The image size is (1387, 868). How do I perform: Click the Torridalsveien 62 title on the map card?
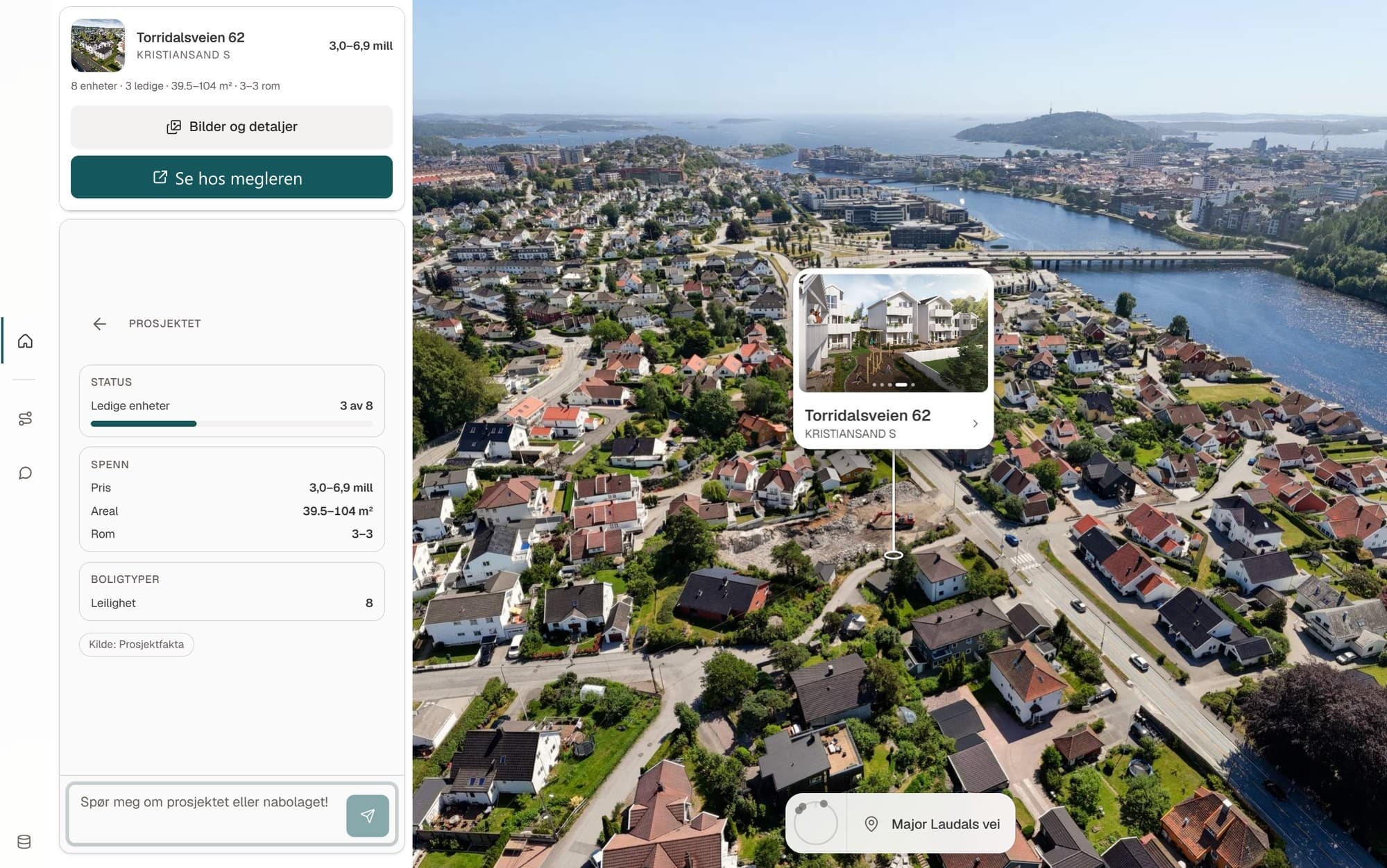click(867, 416)
